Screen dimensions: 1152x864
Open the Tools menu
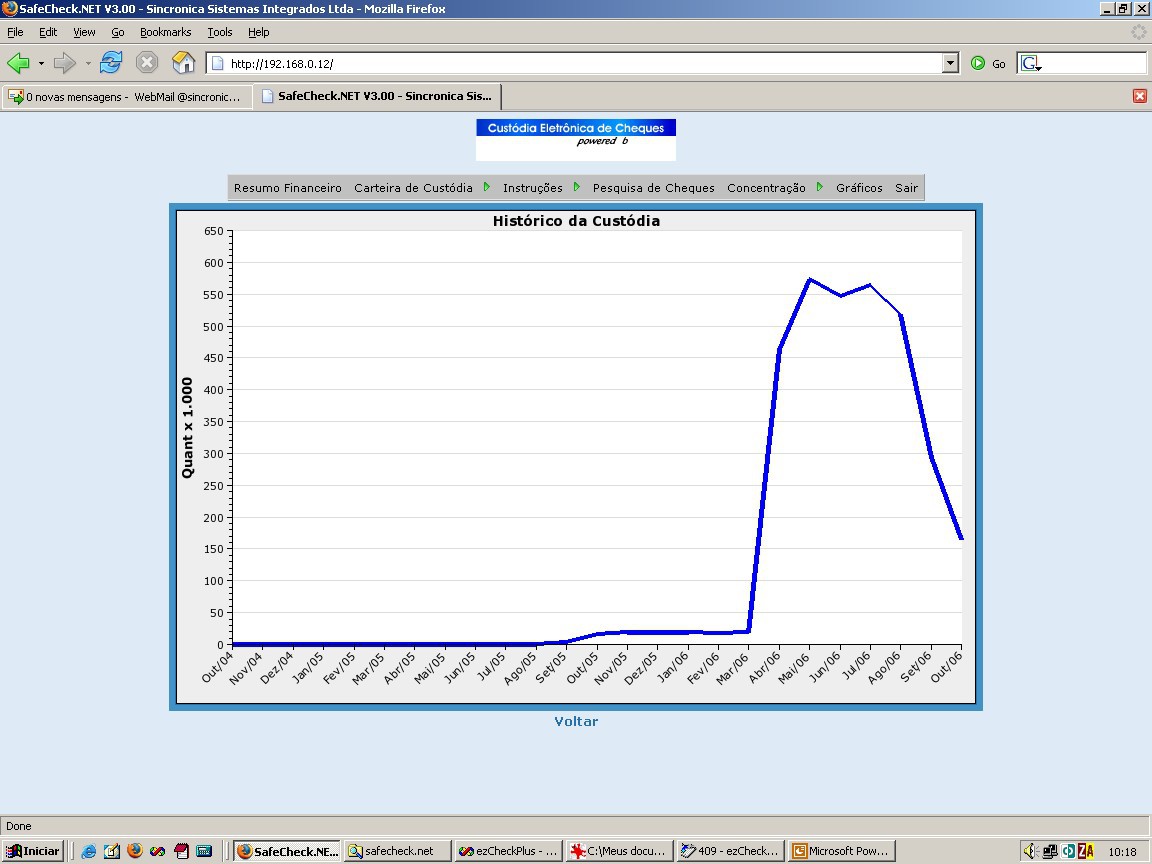pos(220,32)
